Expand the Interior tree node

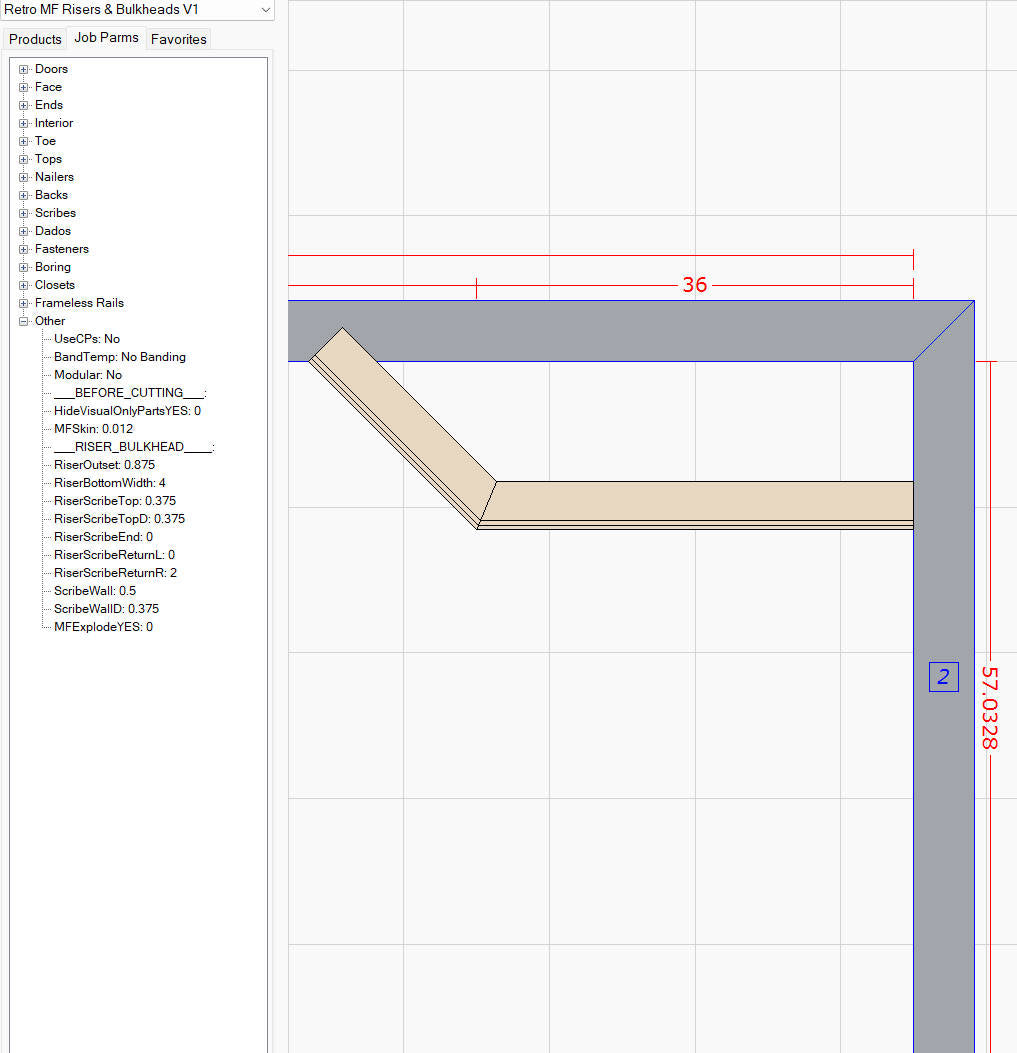coord(22,123)
